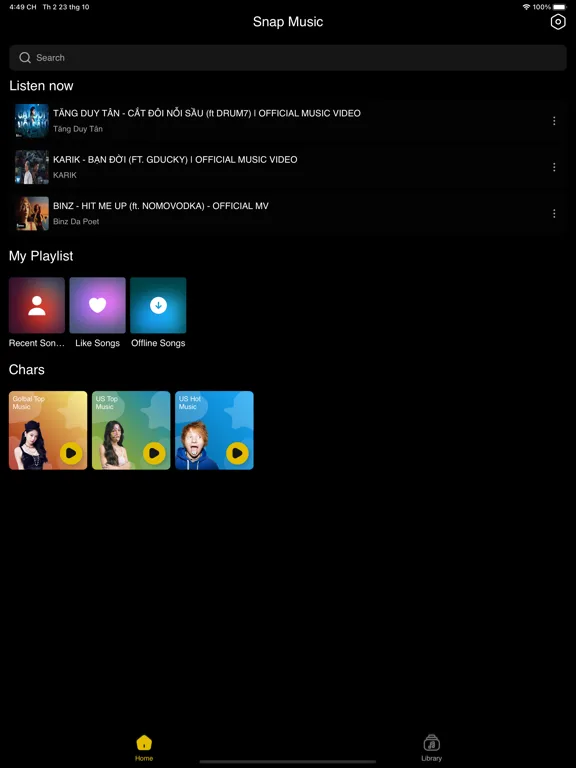The image size is (576, 768).
Task: Click the Search input field
Action: tap(288, 58)
